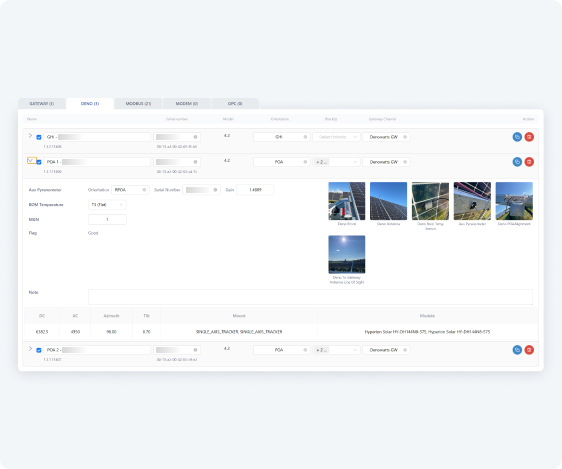Viewport: 562px width, 469px height.
Task: Click the round icon in Aux Pyranometer RPOA field
Action: [144, 190]
